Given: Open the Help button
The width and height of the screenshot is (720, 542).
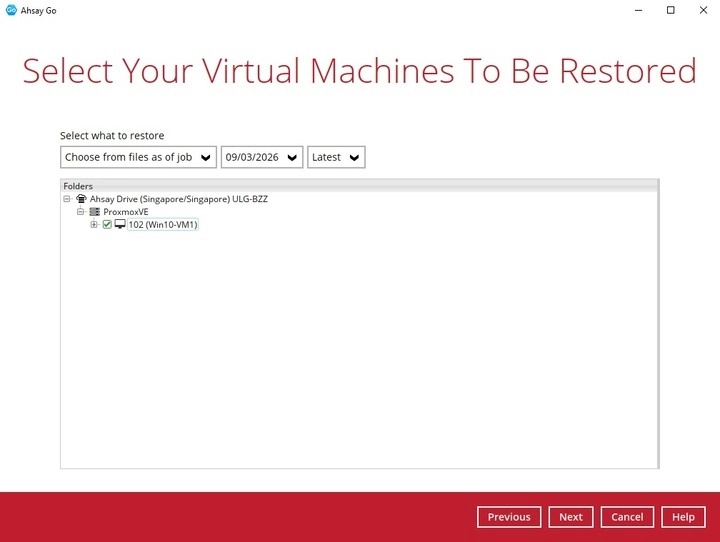Looking at the screenshot, I should pyautogui.click(x=683, y=517).
